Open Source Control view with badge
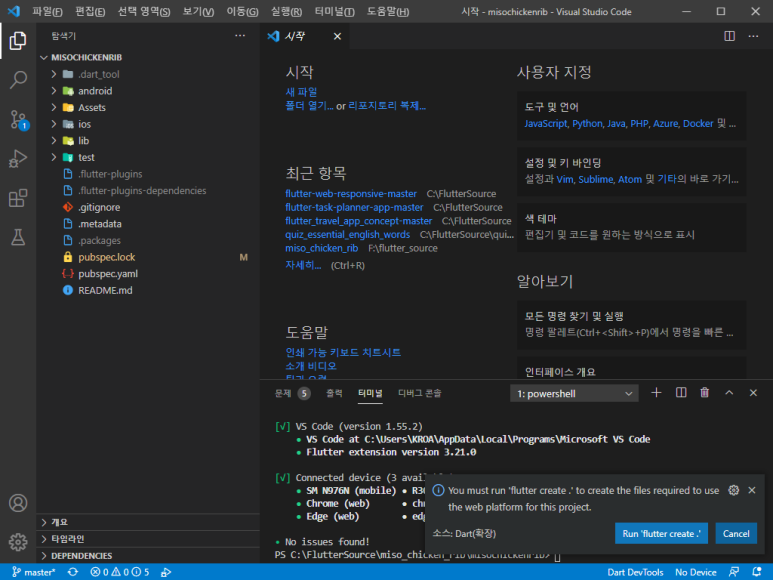Image resolution: width=773 pixels, height=580 pixels. pyautogui.click(x=19, y=120)
